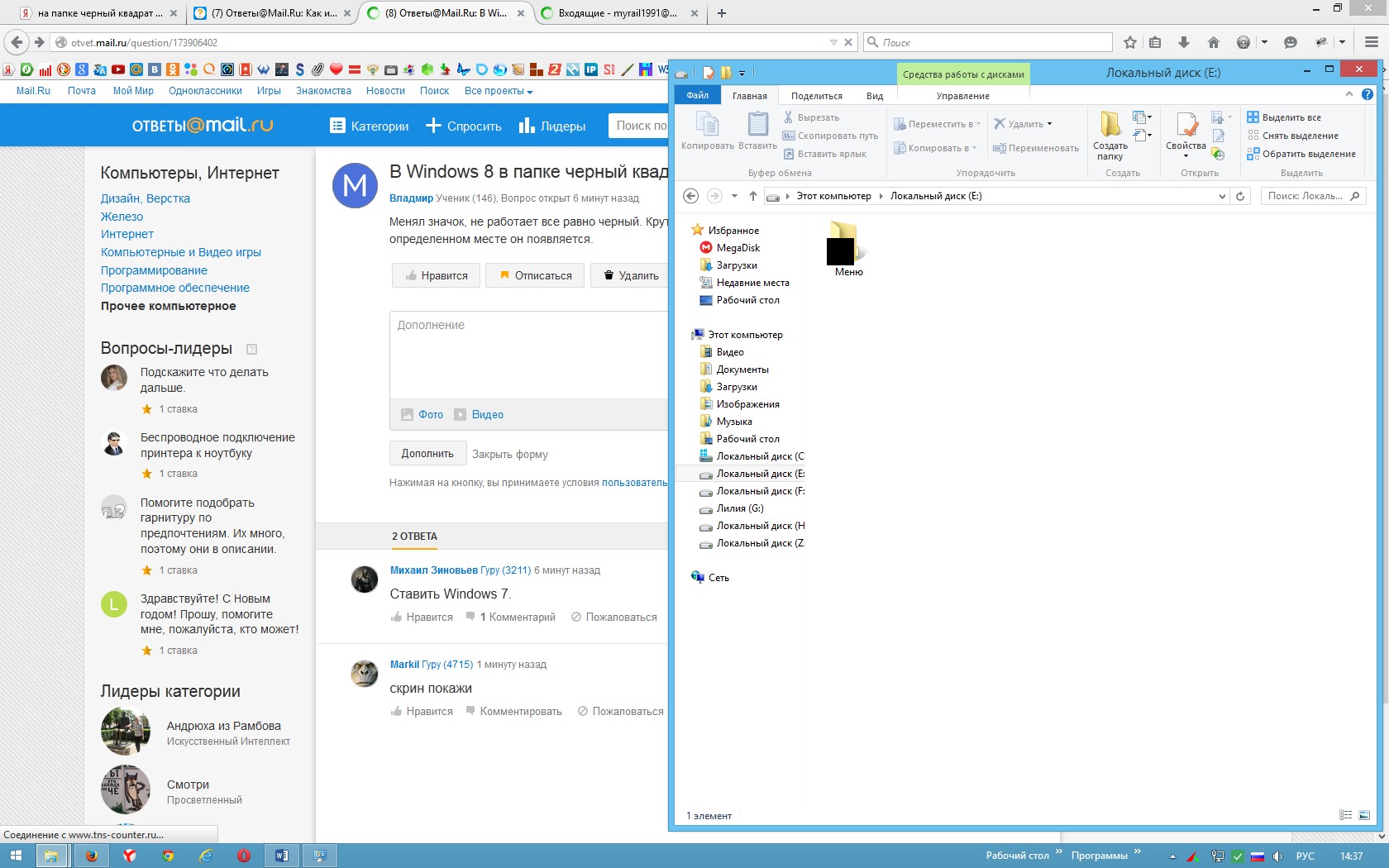Click Вставить ярлык in the ribbon
This screenshot has height=868, width=1389.
coord(825,154)
